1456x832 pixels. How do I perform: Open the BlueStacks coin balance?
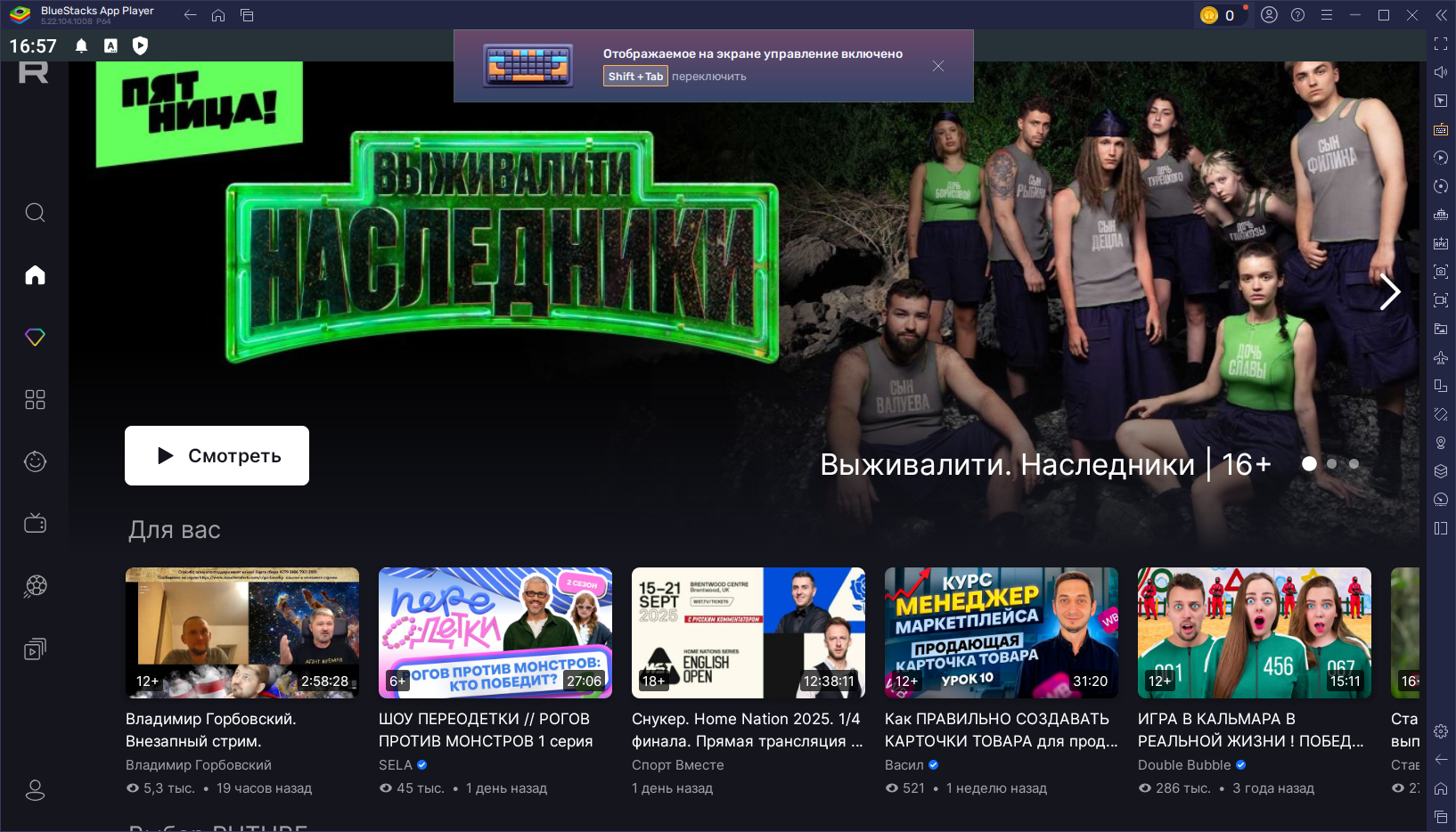(x=1218, y=15)
